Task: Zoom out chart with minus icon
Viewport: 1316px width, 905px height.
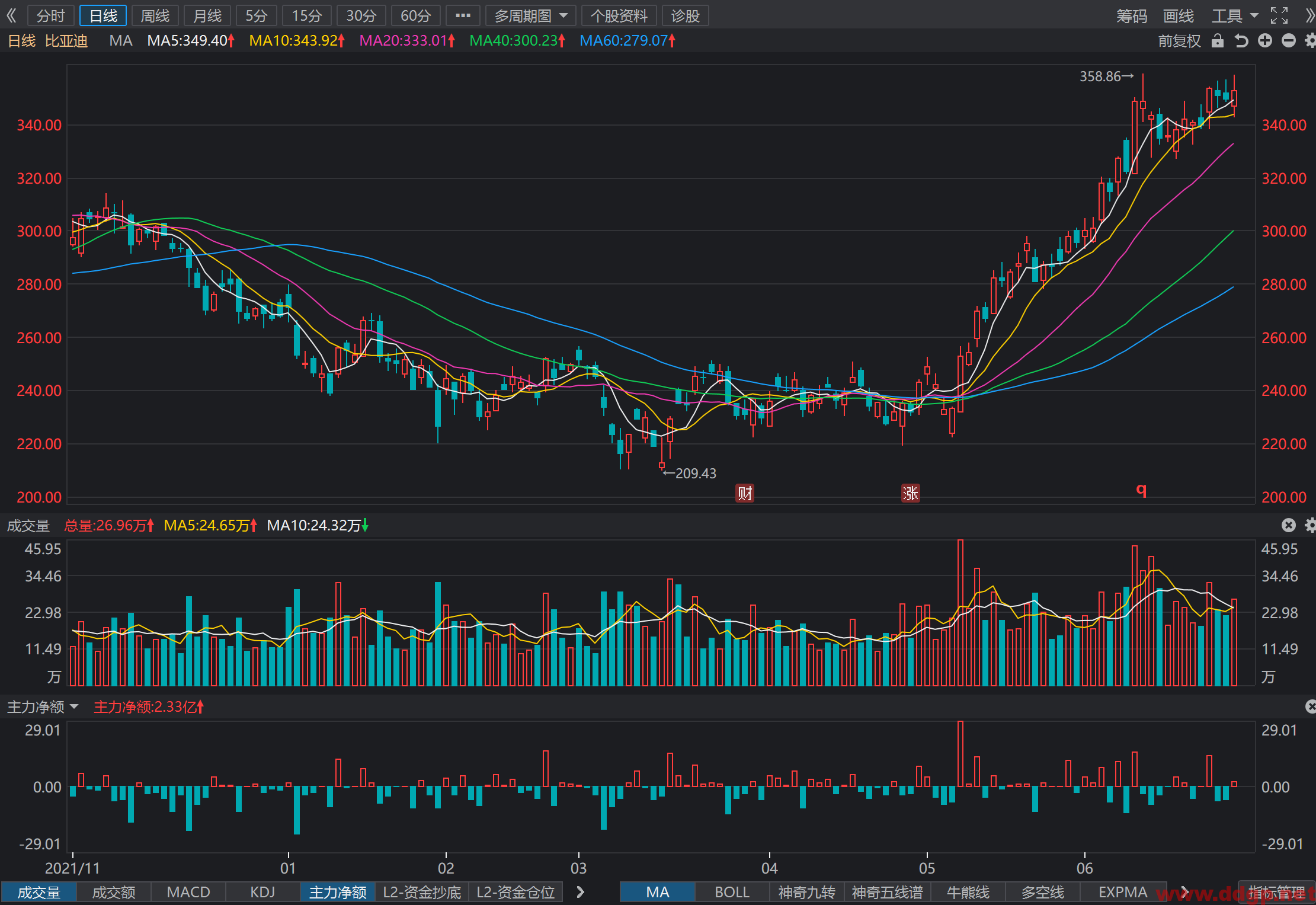Action: pos(1289,40)
